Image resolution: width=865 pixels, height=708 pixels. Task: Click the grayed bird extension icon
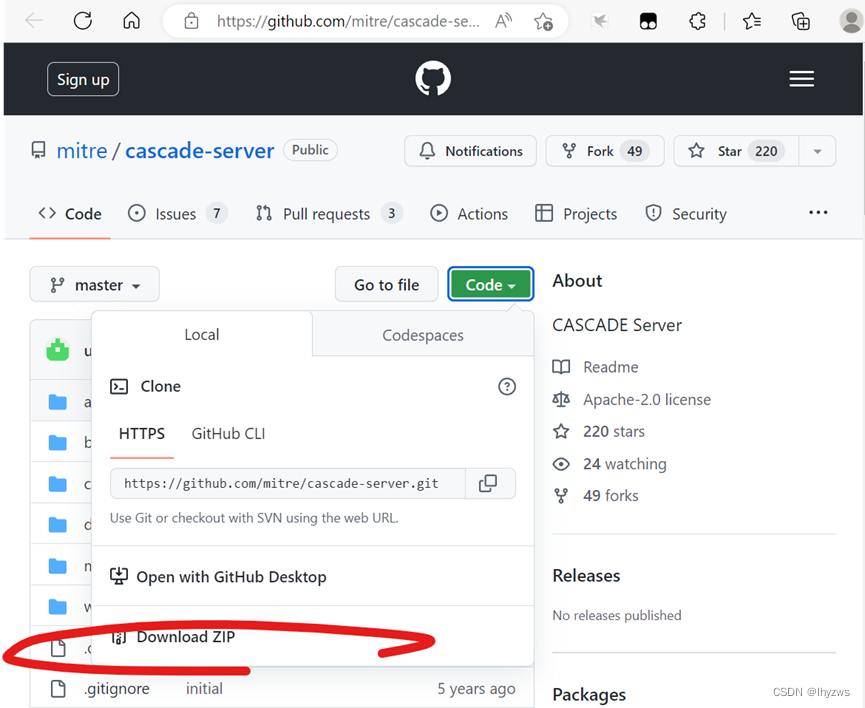coord(600,22)
